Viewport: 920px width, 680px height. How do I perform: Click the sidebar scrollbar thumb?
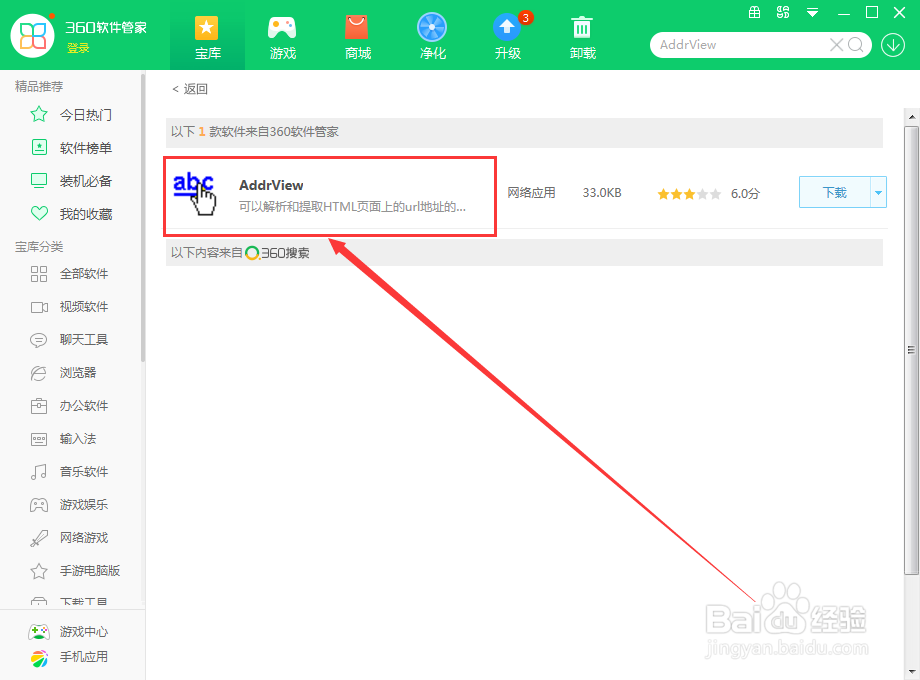[x=143, y=217]
